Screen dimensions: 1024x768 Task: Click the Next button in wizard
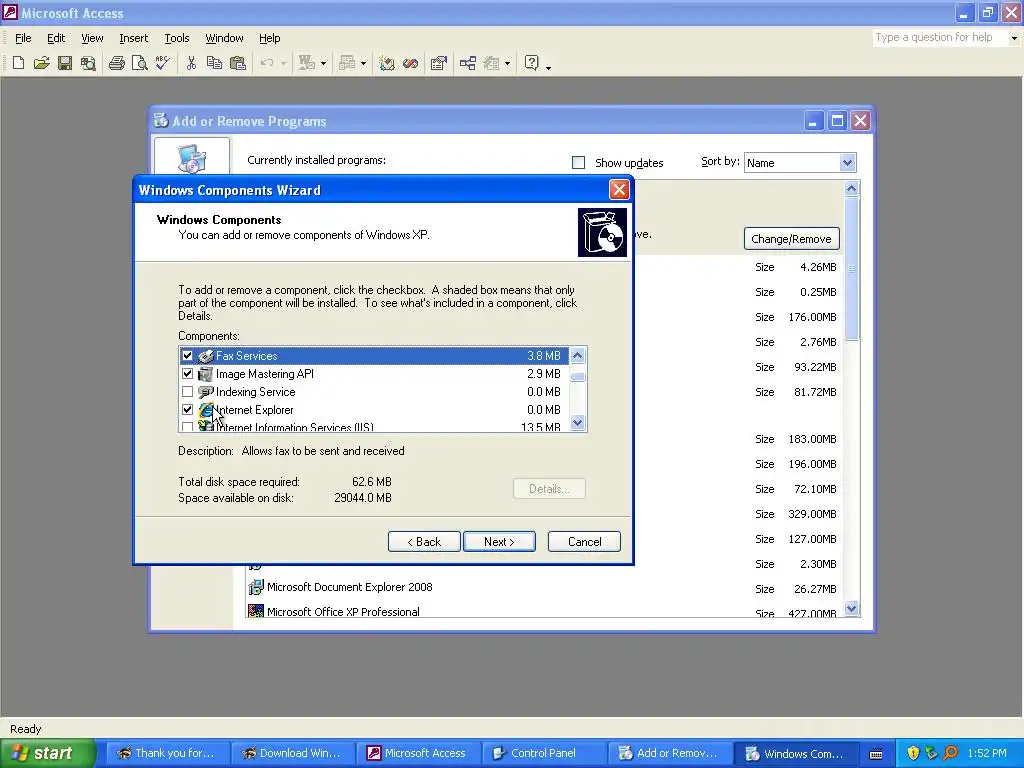click(499, 541)
